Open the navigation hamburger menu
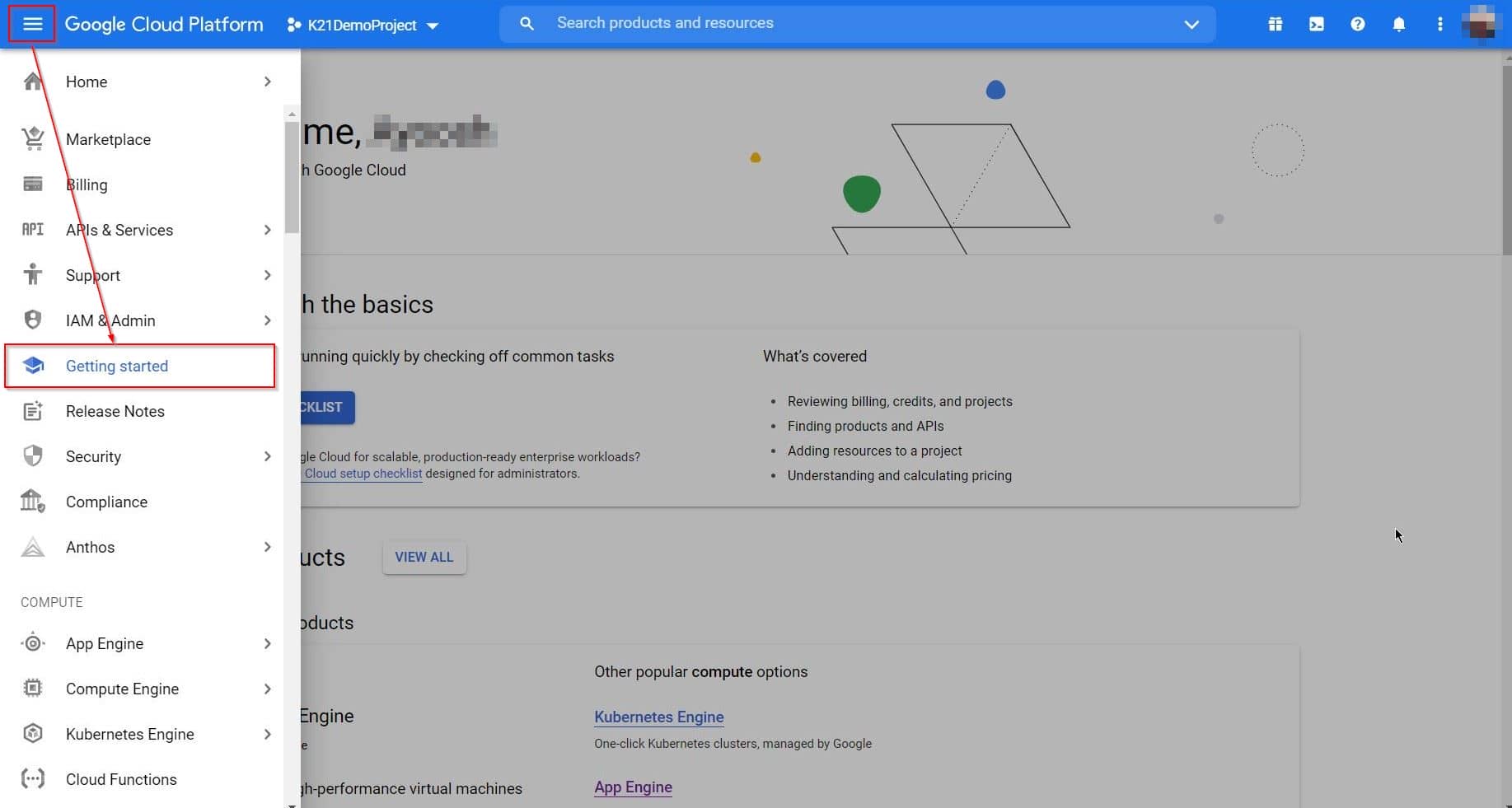The width and height of the screenshot is (1512, 808). (x=30, y=23)
